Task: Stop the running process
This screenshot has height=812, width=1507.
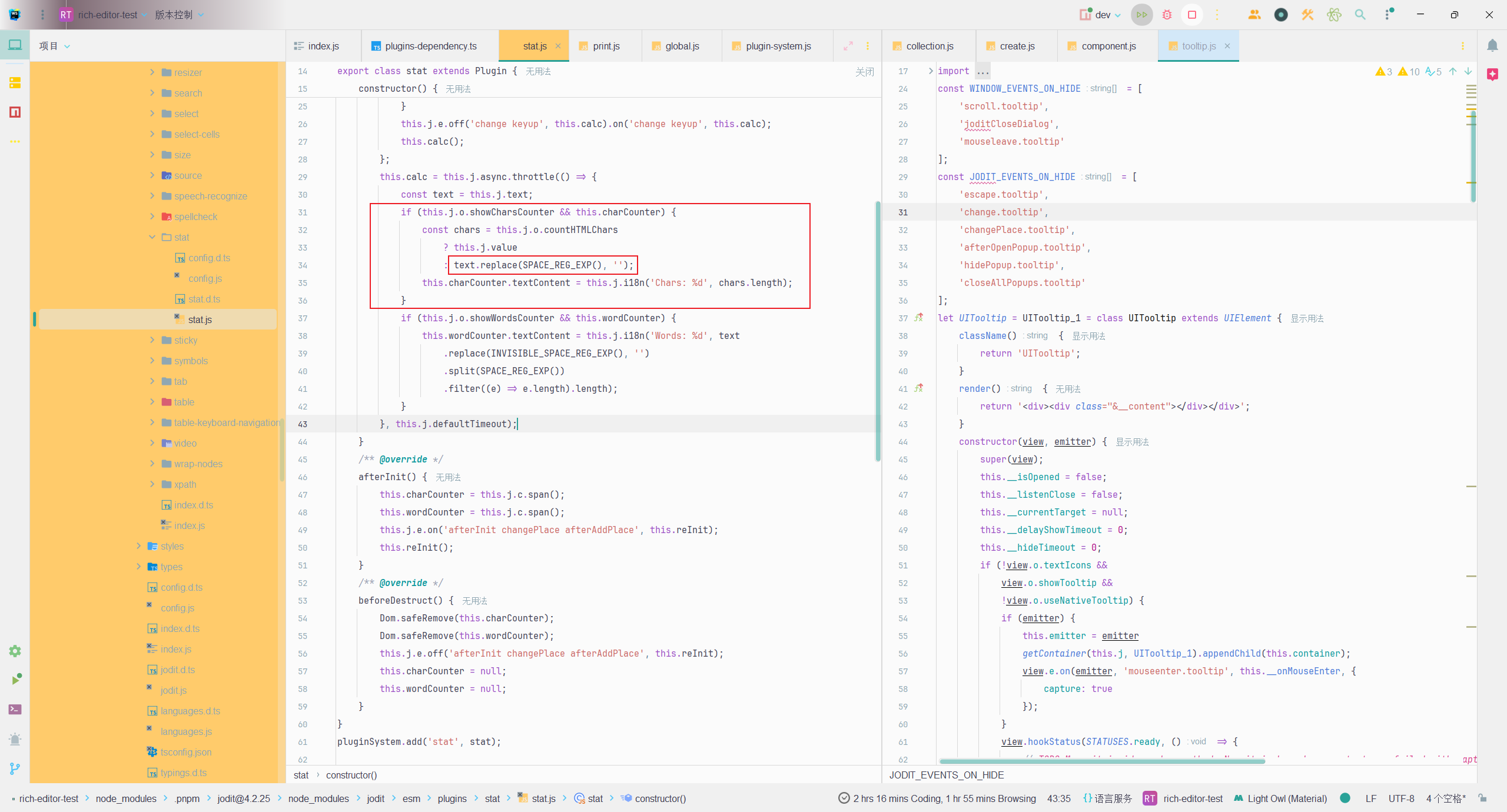Action: click(1191, 15)
